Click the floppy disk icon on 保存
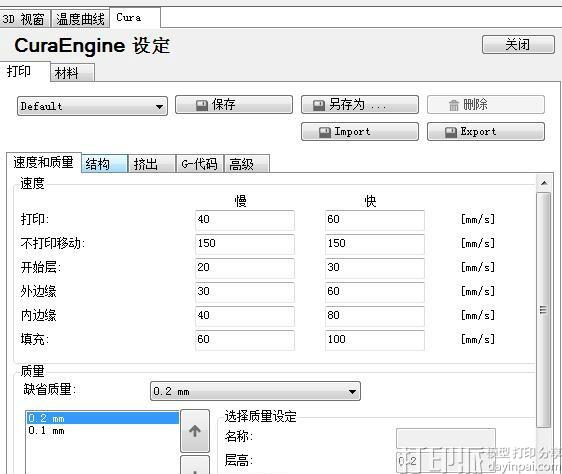562x474 pixels. pyautogui.click(x=202, y=105)
